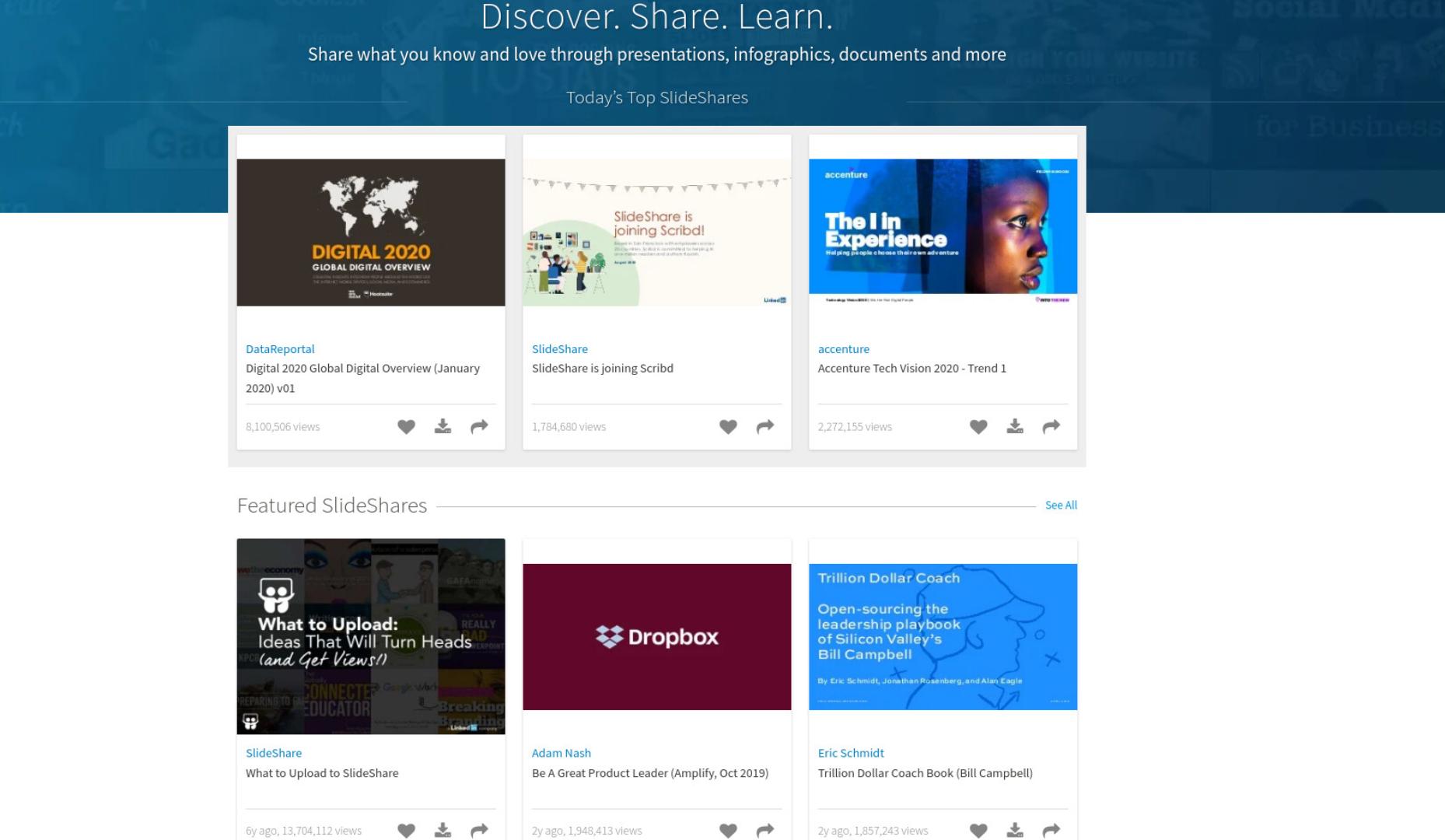
Task: Select the 2,272,155 views text
Action: 855,427
